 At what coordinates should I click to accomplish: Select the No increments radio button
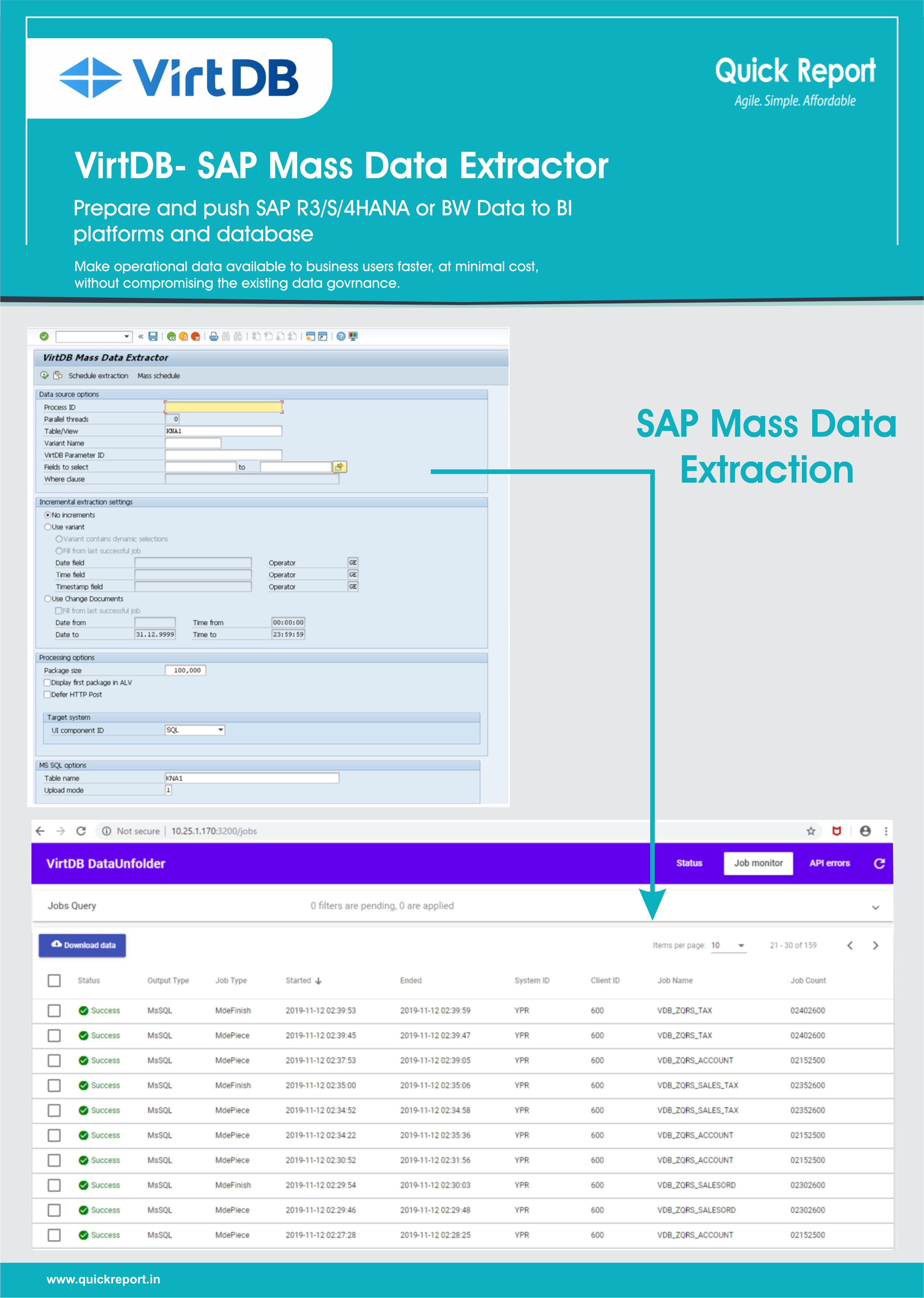48,515
